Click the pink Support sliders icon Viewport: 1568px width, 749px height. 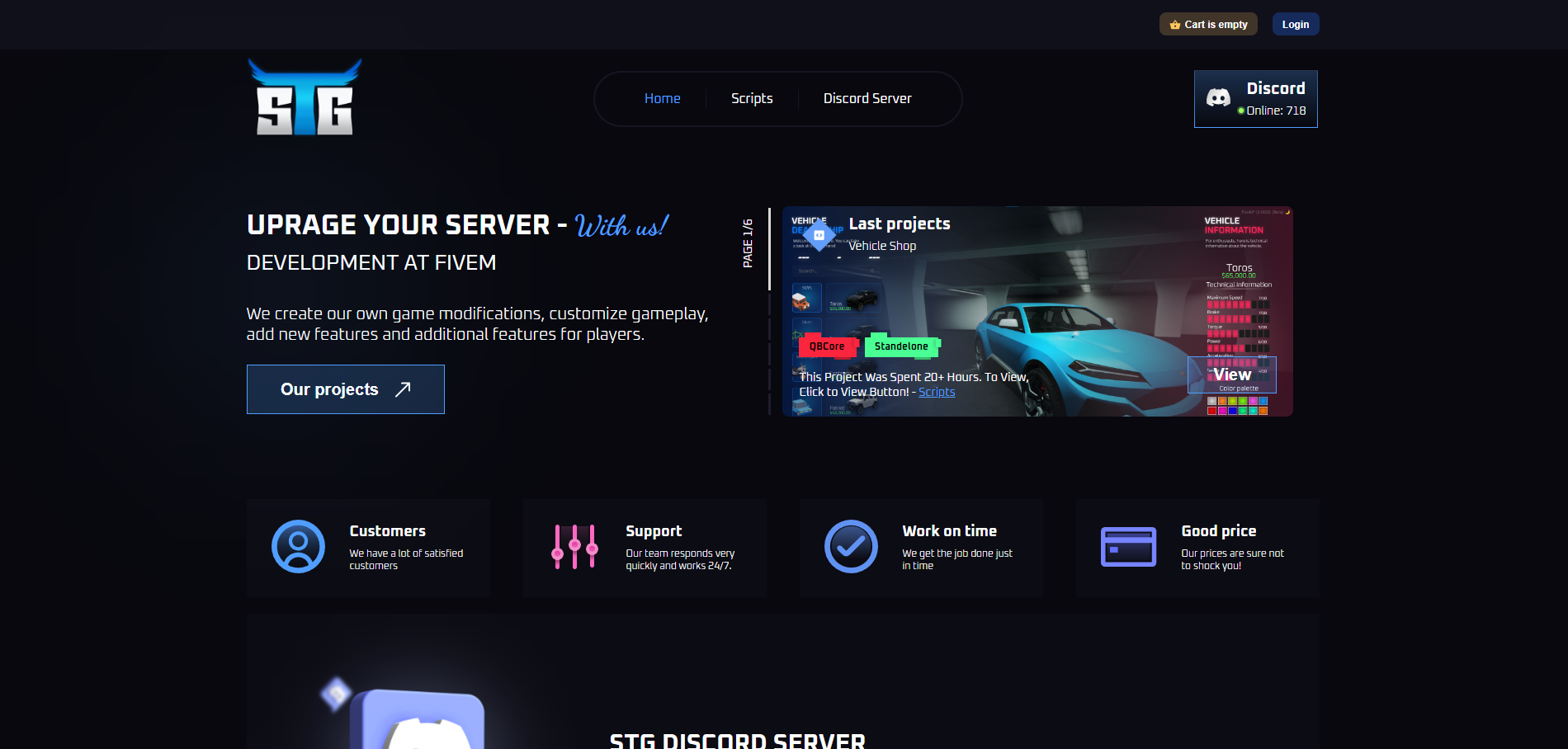coord(574,546)
